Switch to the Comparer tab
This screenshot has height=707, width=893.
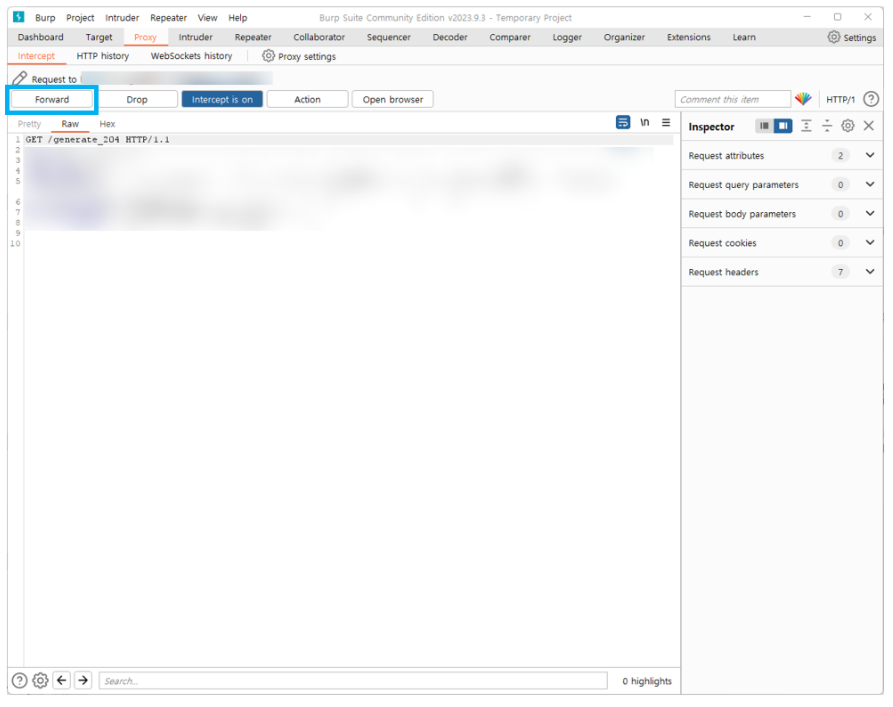pos(510,37)
